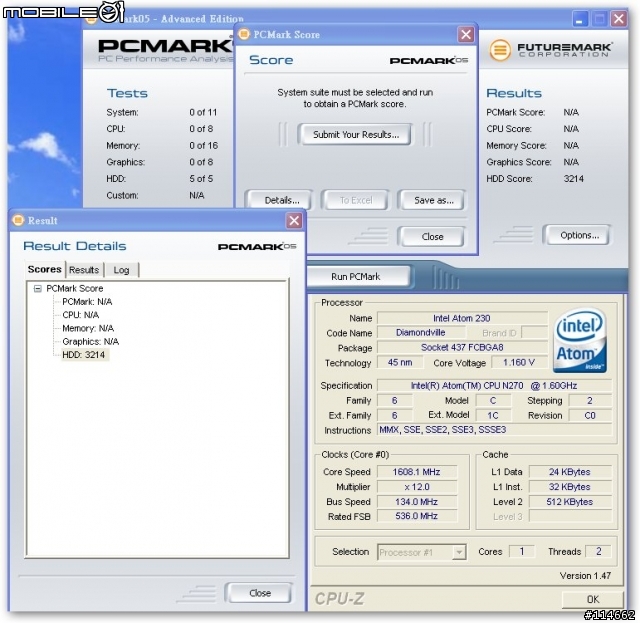
Task: Click Run PCMark button
Action: coord(357,276)
